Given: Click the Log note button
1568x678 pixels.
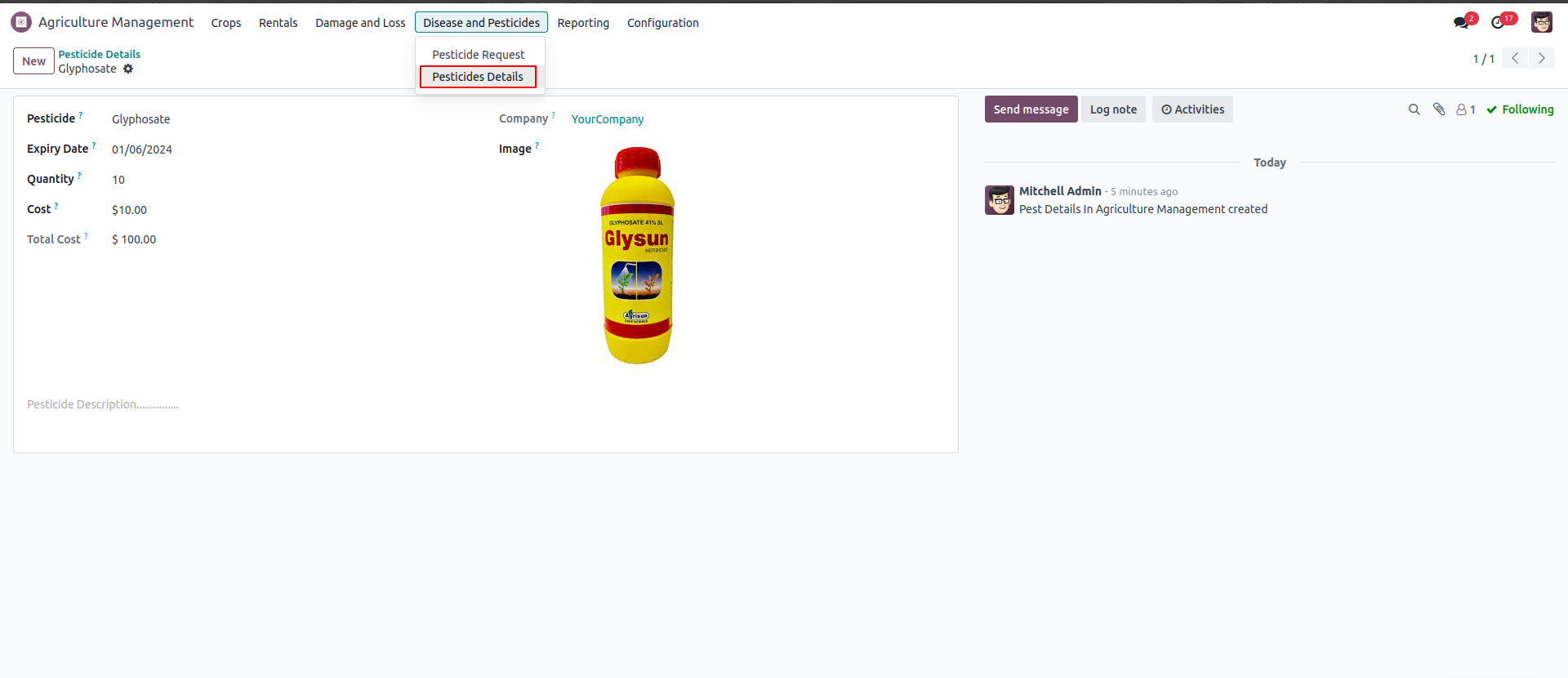Looking at the screenshot, I should [1113, 109].
